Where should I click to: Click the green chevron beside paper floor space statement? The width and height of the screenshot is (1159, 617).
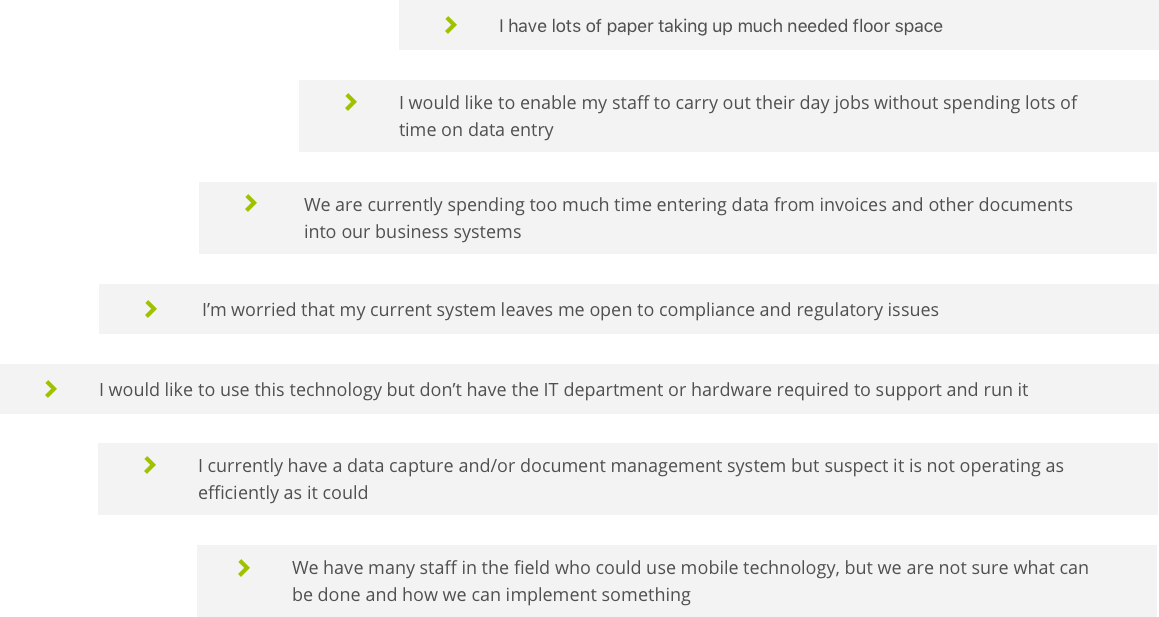[x=451, y=25]
